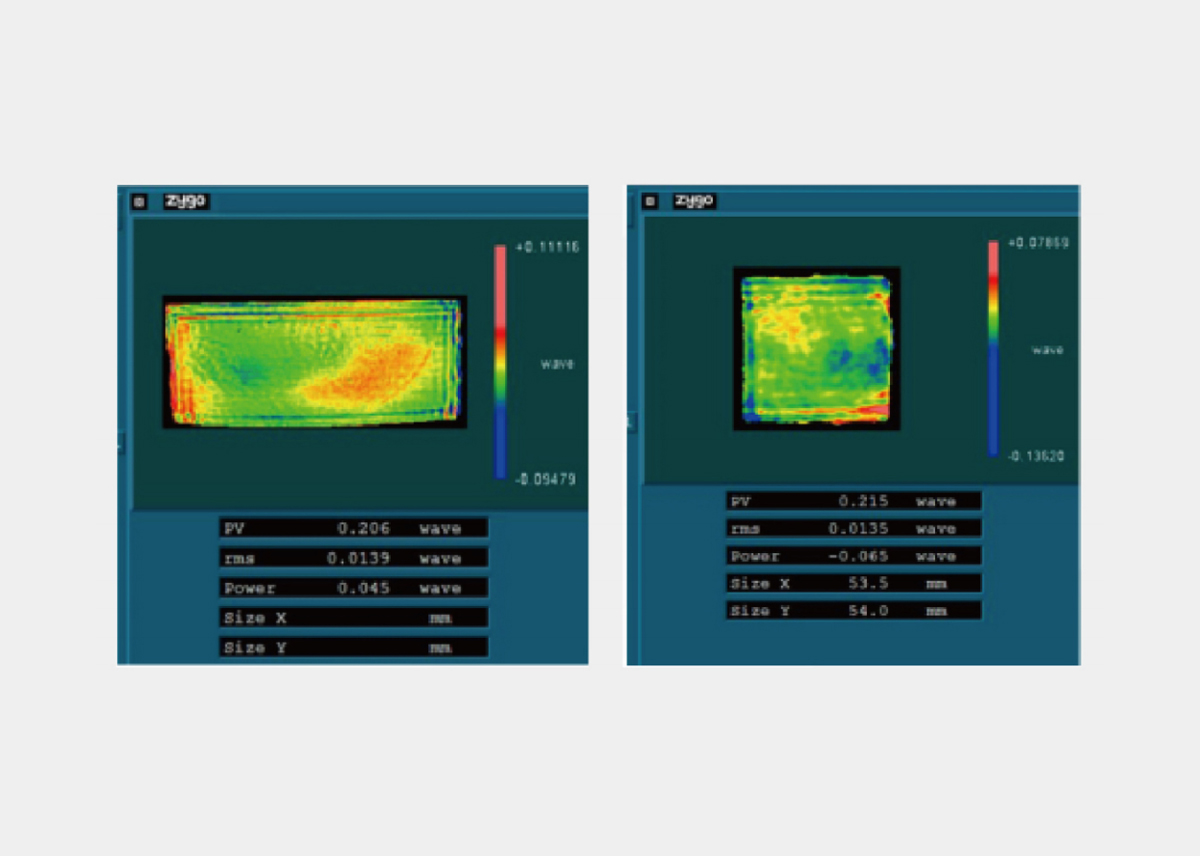Image resolution: width=1200 pixels, height=856 pixels.
Task: Click the right window's color scale bar
Action: click(993, 348)
